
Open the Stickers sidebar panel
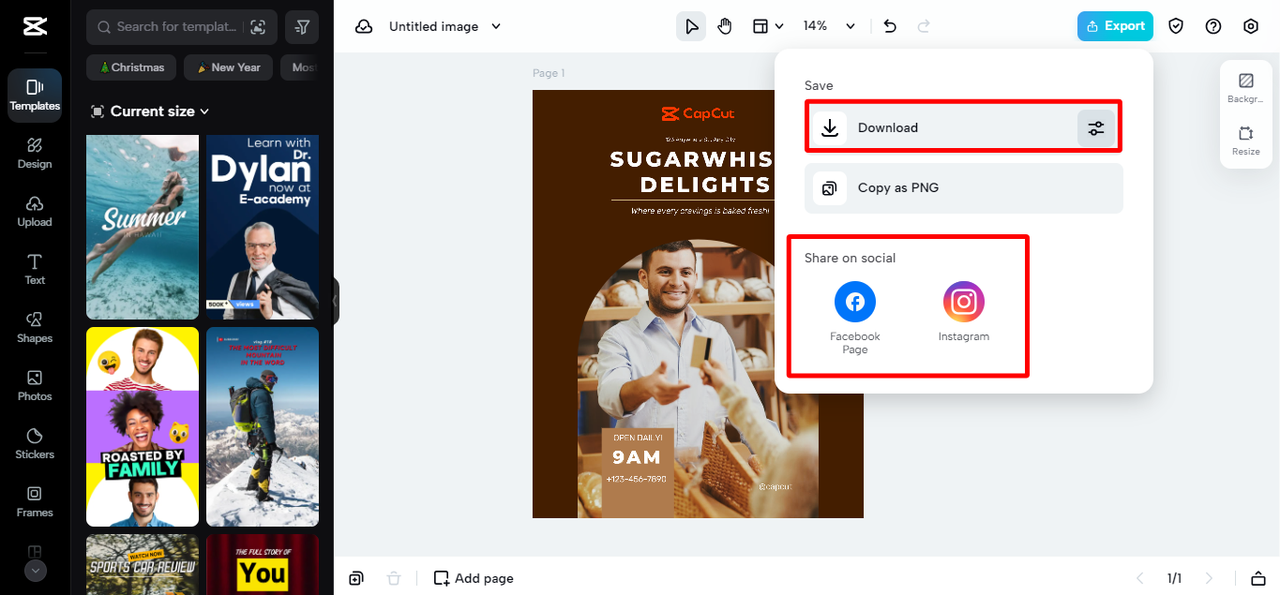[x=35, y=443]
